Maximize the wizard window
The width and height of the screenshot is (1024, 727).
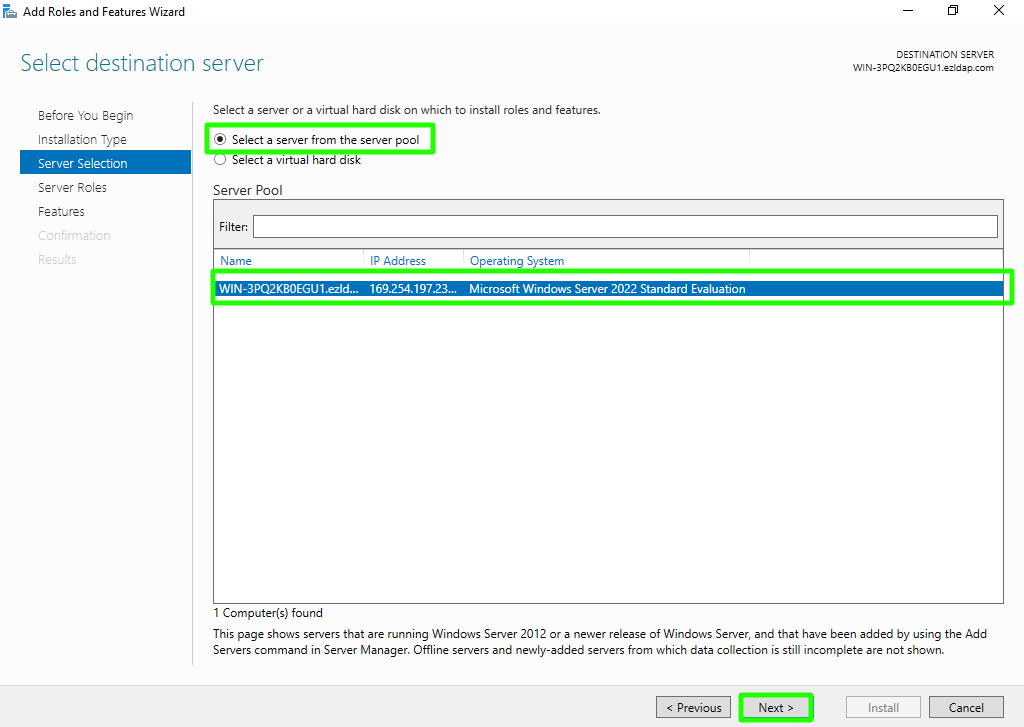click(x=953, y=11)
